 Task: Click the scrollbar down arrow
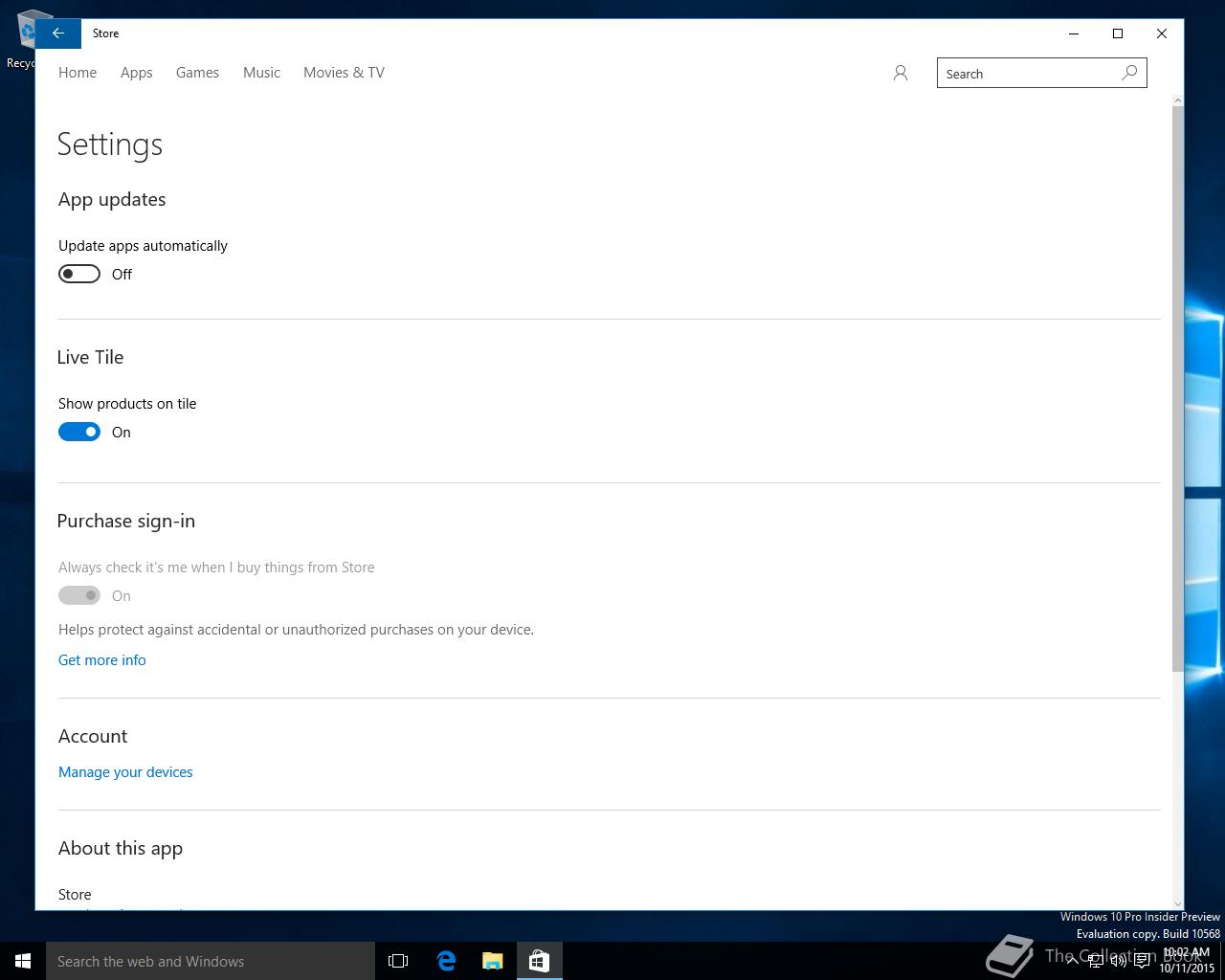point(1177,903)
